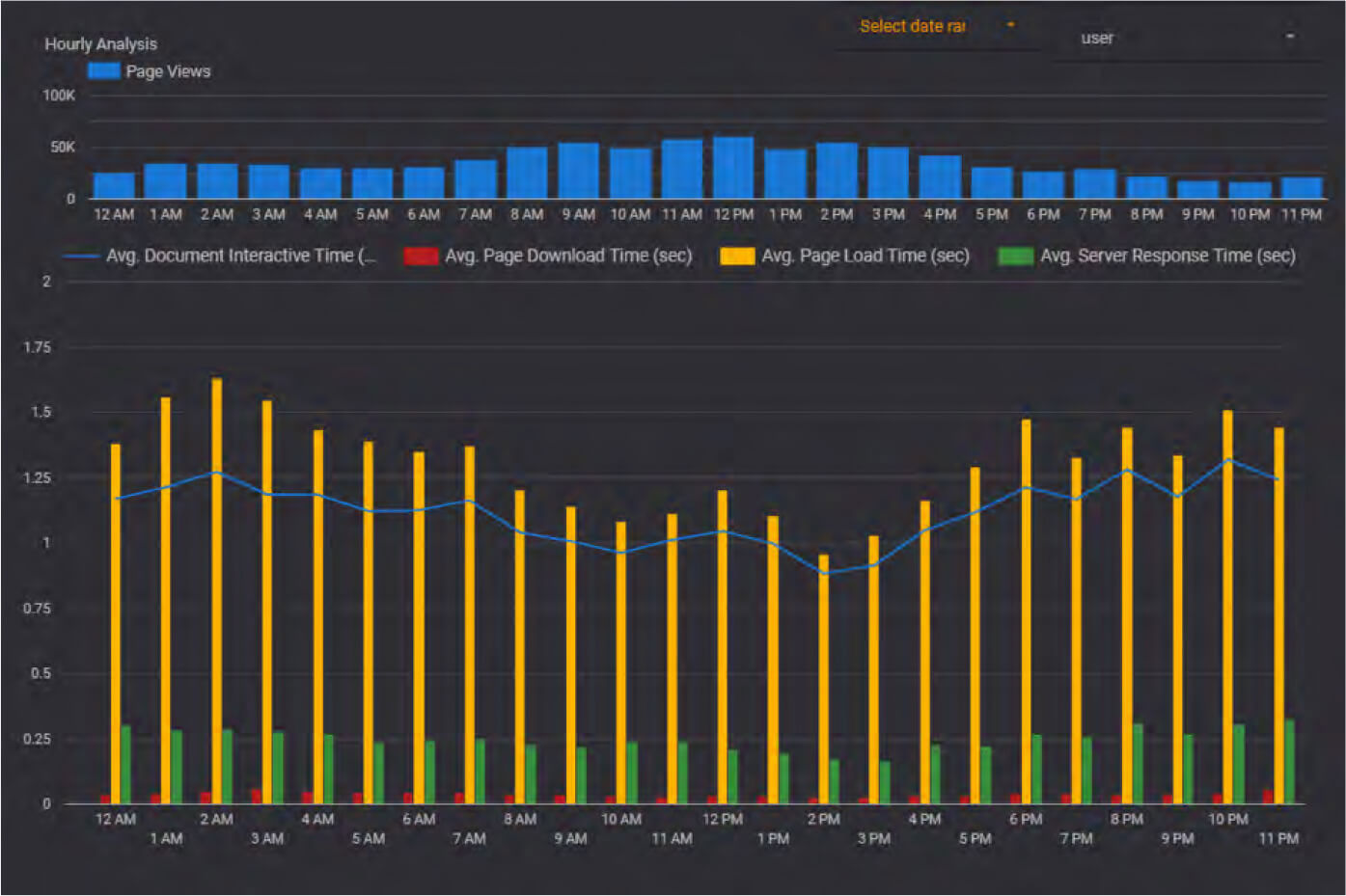Image resolution: width=1346 pixels, height=896 pixels.
Task: Click the Avg. Page Download Time legend label
Action: click(567, 256)
